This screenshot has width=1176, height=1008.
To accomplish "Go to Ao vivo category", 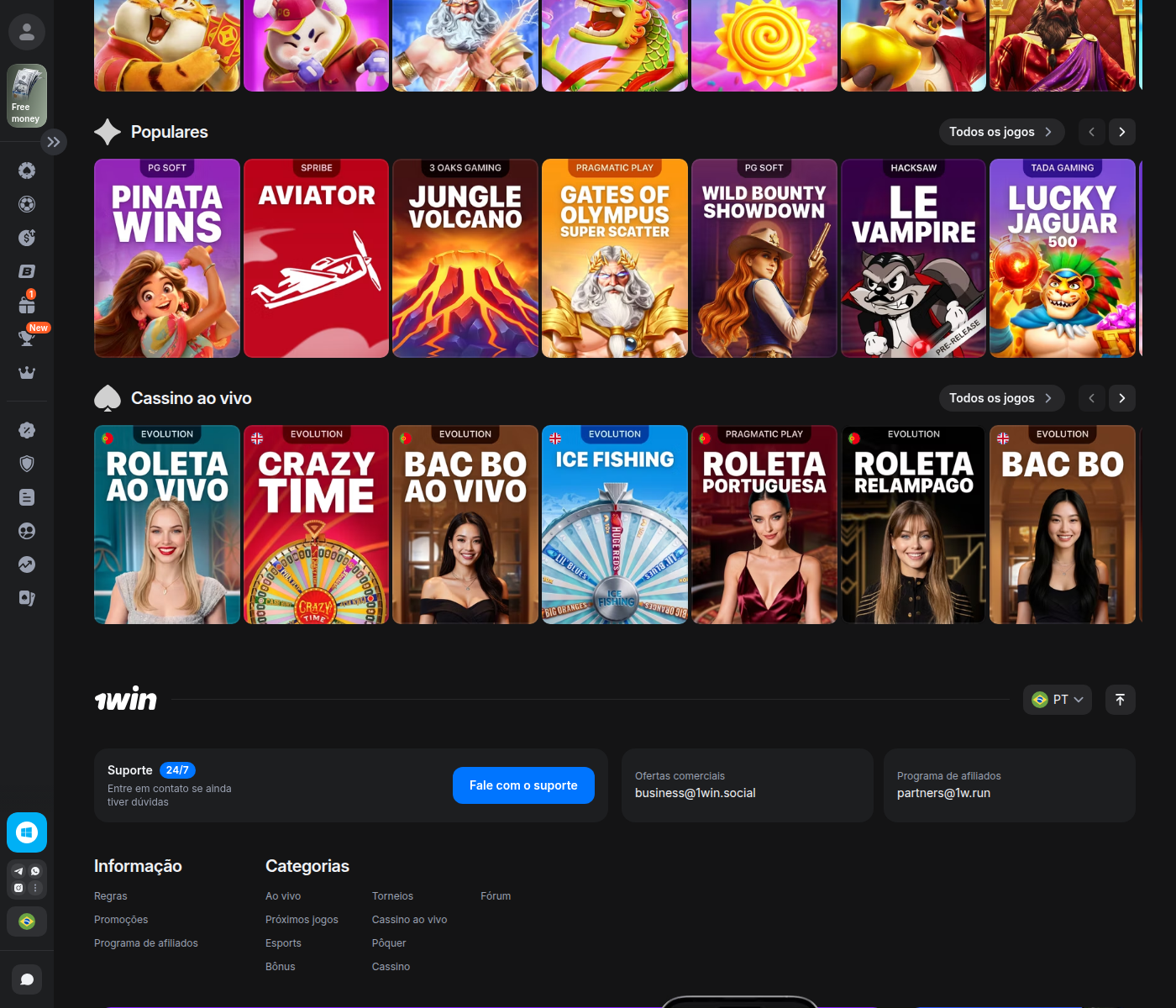I will [283, 896].
